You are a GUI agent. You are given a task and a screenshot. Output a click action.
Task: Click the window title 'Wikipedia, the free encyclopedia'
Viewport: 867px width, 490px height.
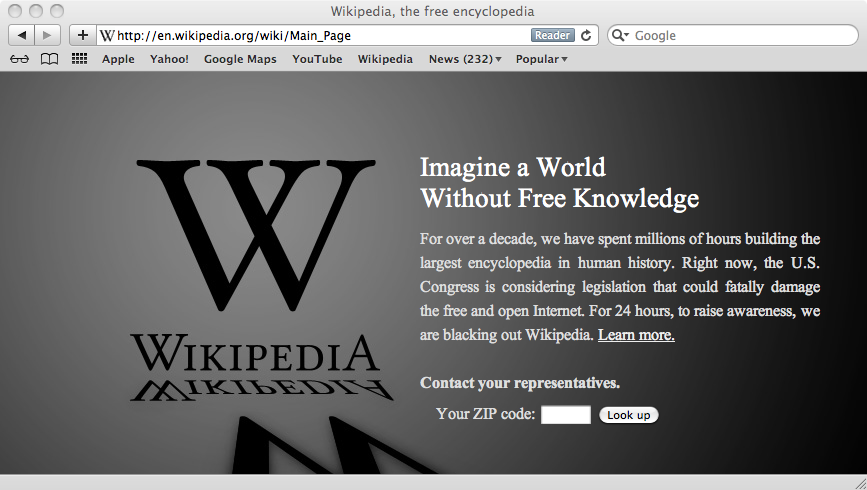click(x=432, y=11)
